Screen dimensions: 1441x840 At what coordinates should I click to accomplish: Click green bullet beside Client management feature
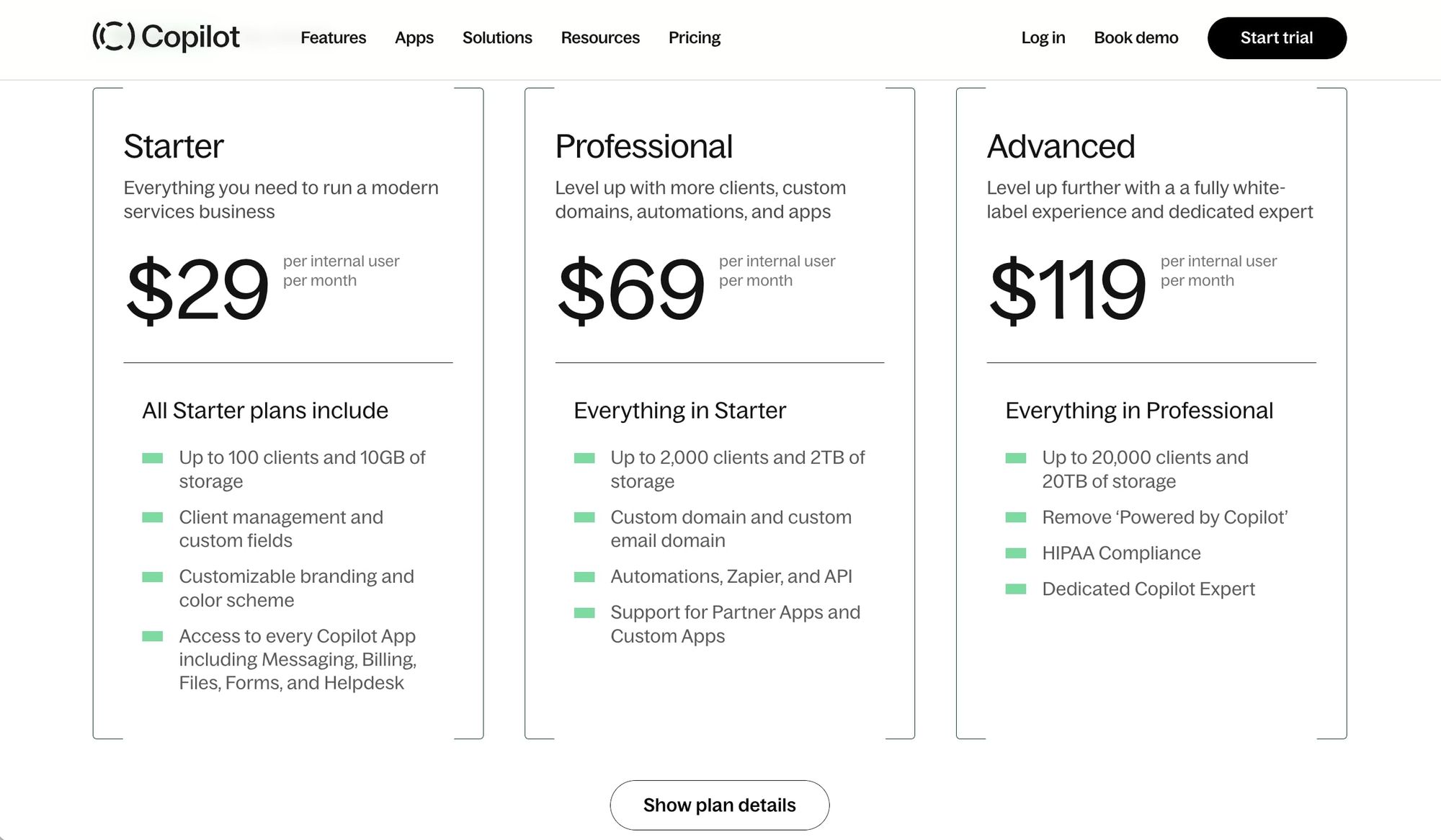click(x=153, y=517)
